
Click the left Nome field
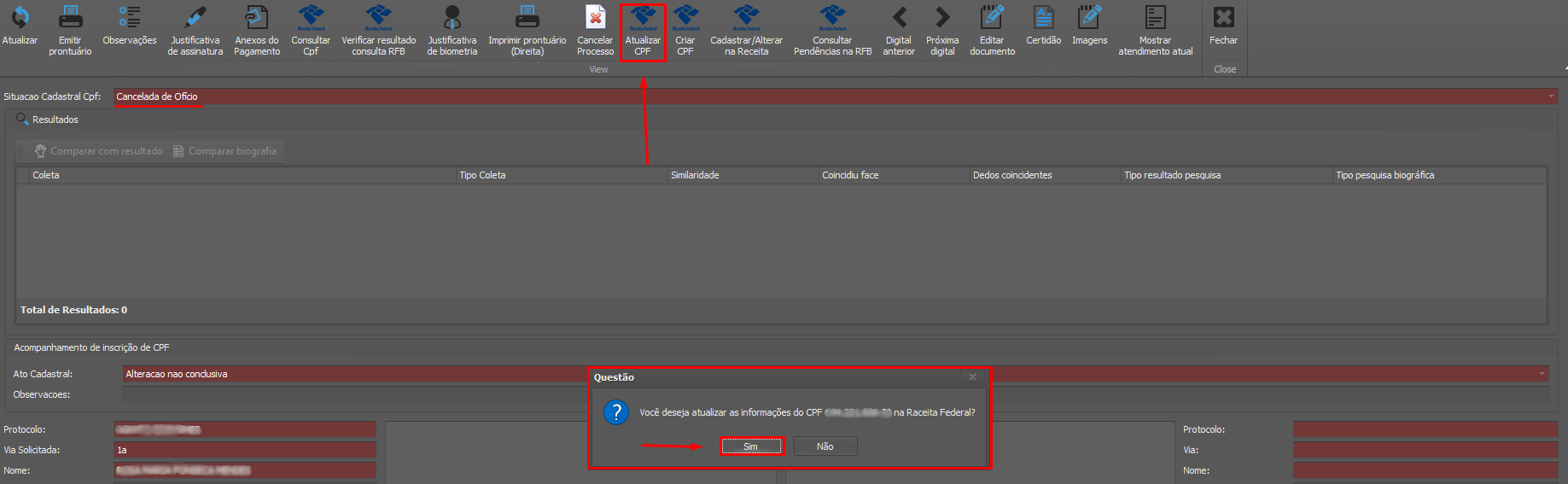245,470
